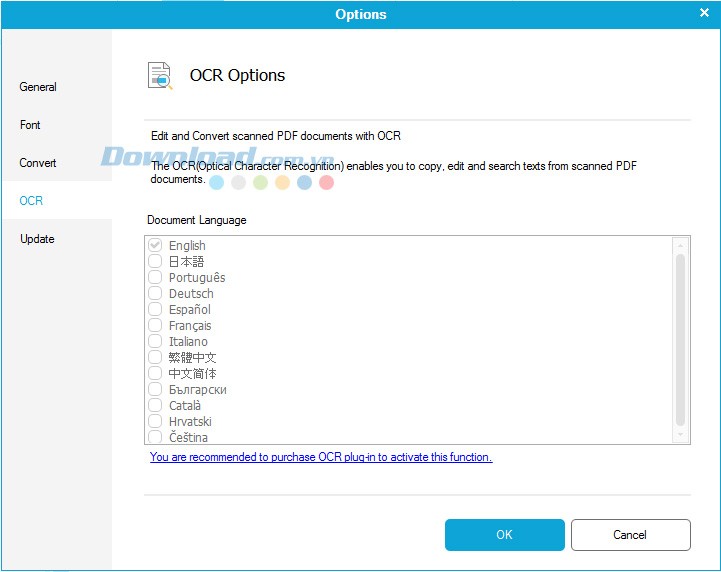Select the OCR tab in sidebar
This screenshot has width=721, height=572.
point(31,201)
